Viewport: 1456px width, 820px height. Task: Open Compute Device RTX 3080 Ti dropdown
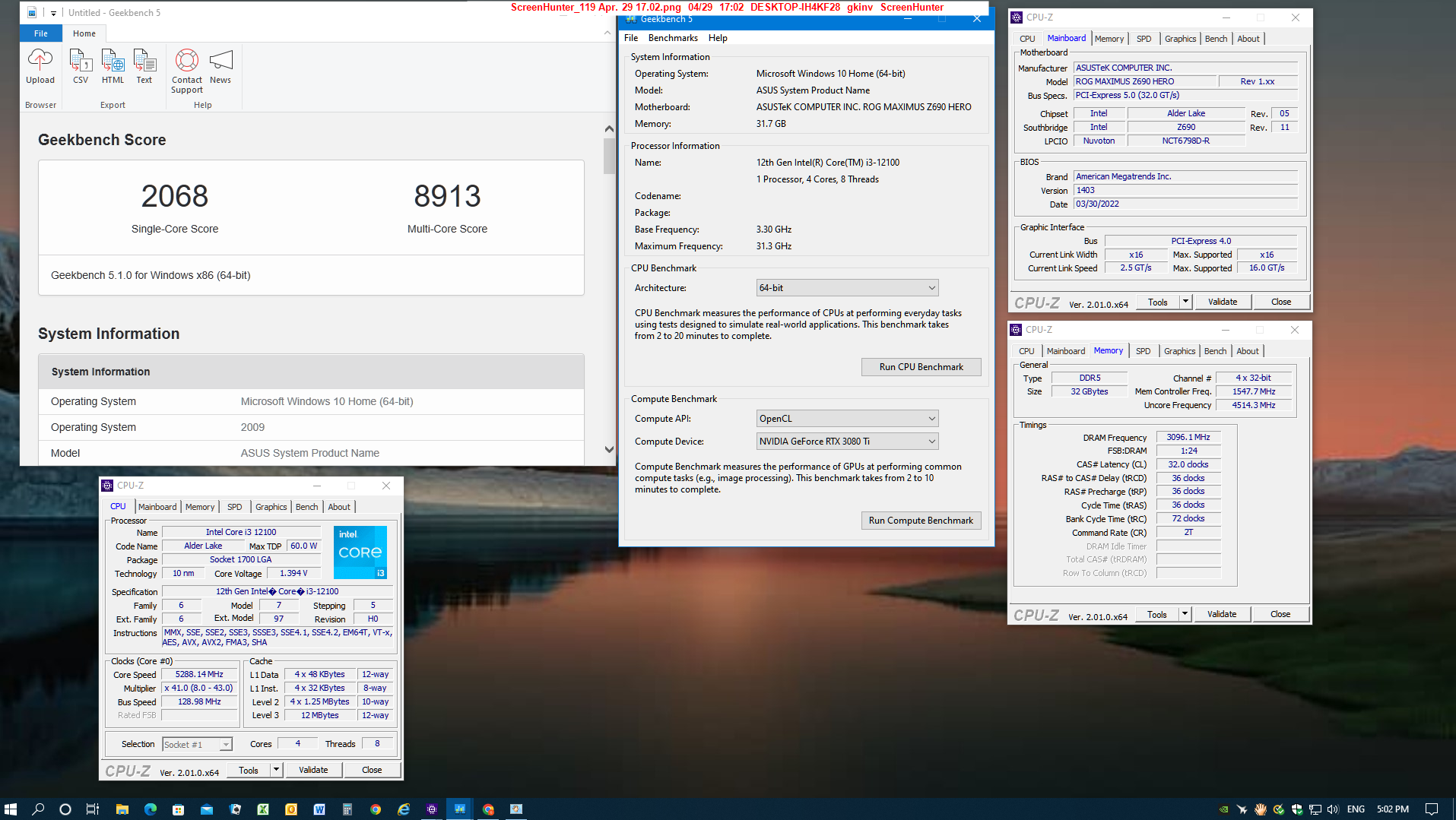click(x=847, y=442)
